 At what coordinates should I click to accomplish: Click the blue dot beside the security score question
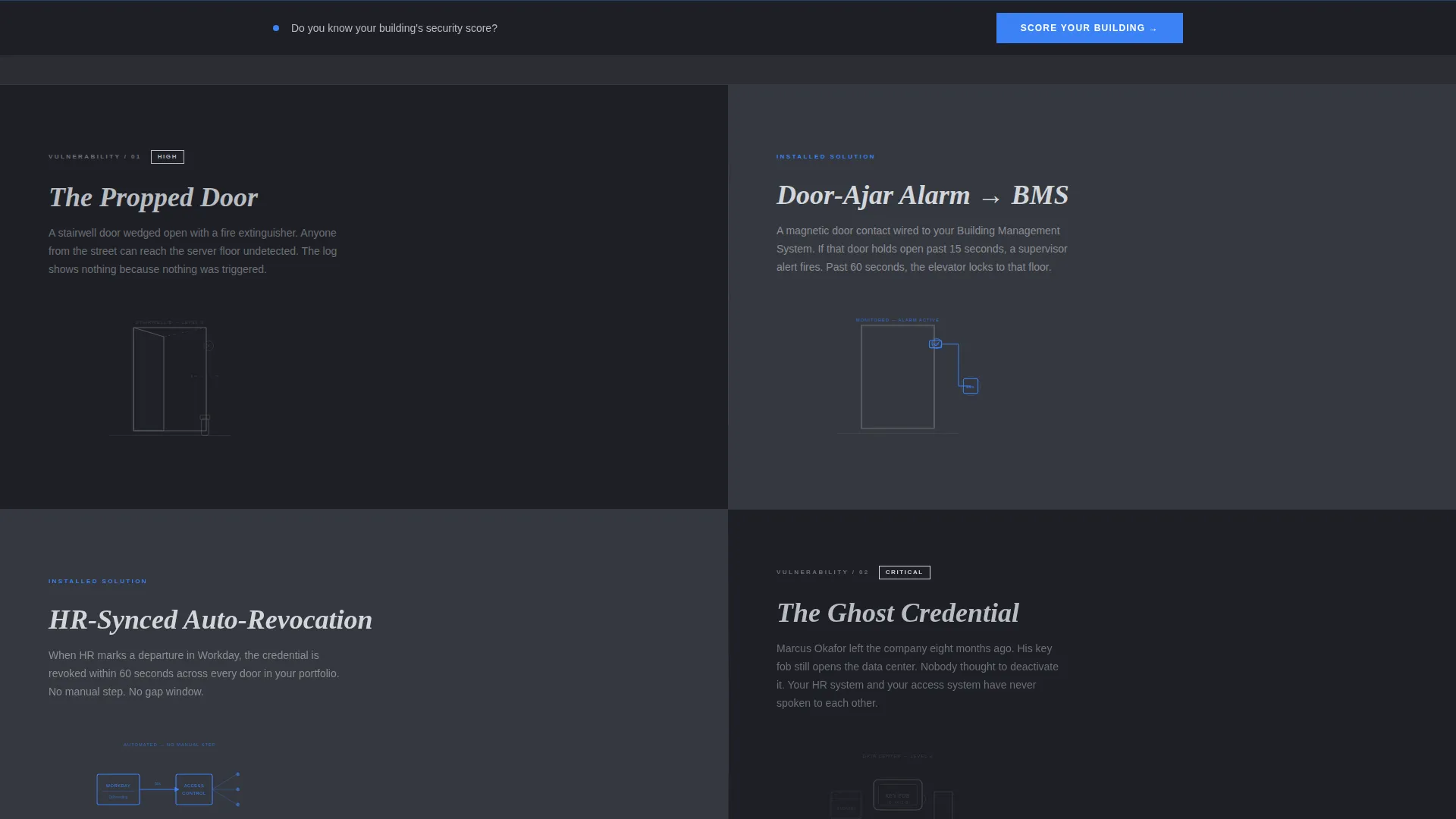pos(276,28)
